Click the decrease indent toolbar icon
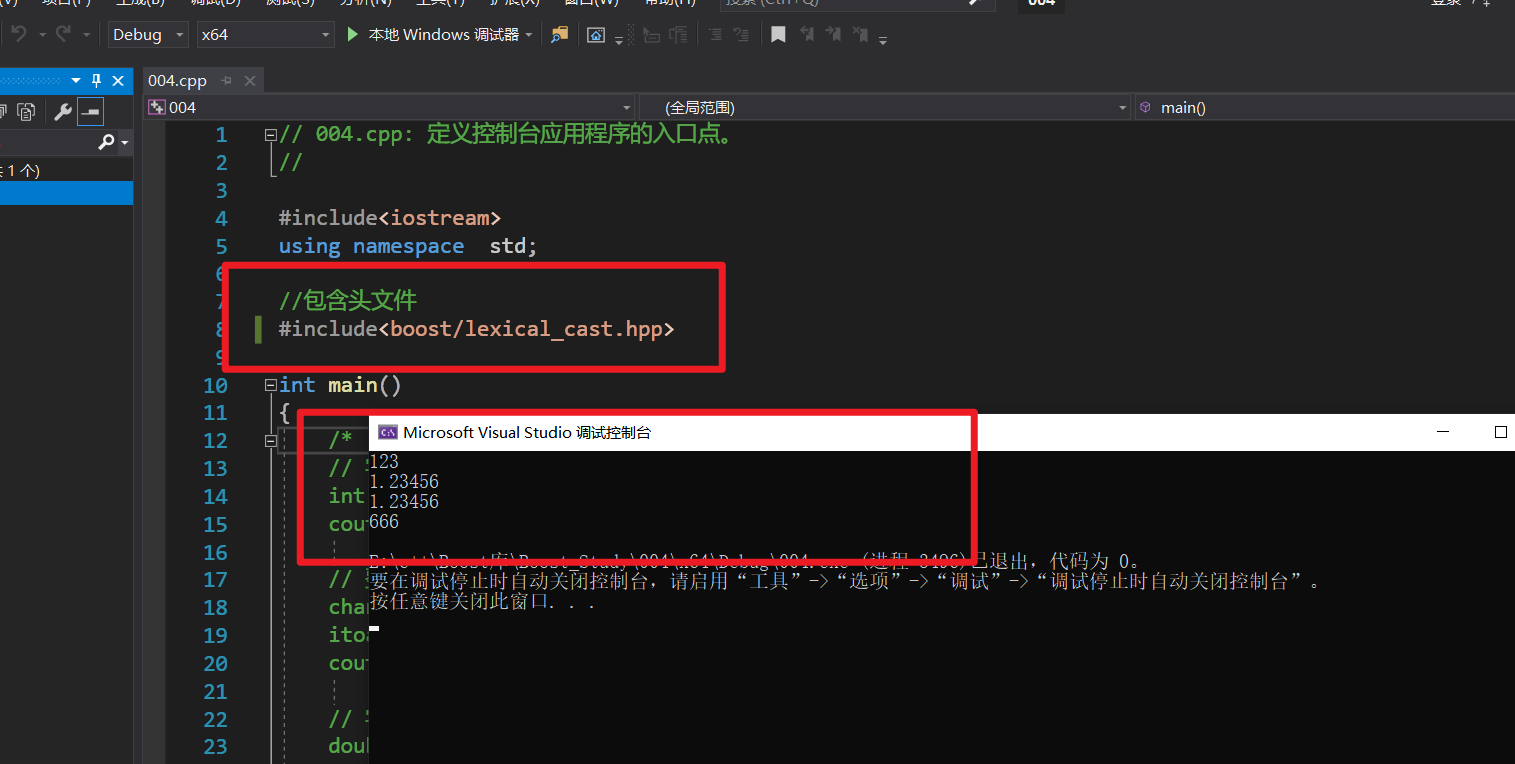The width and height of the screenshot is (1515, 764). pos(651,35)
